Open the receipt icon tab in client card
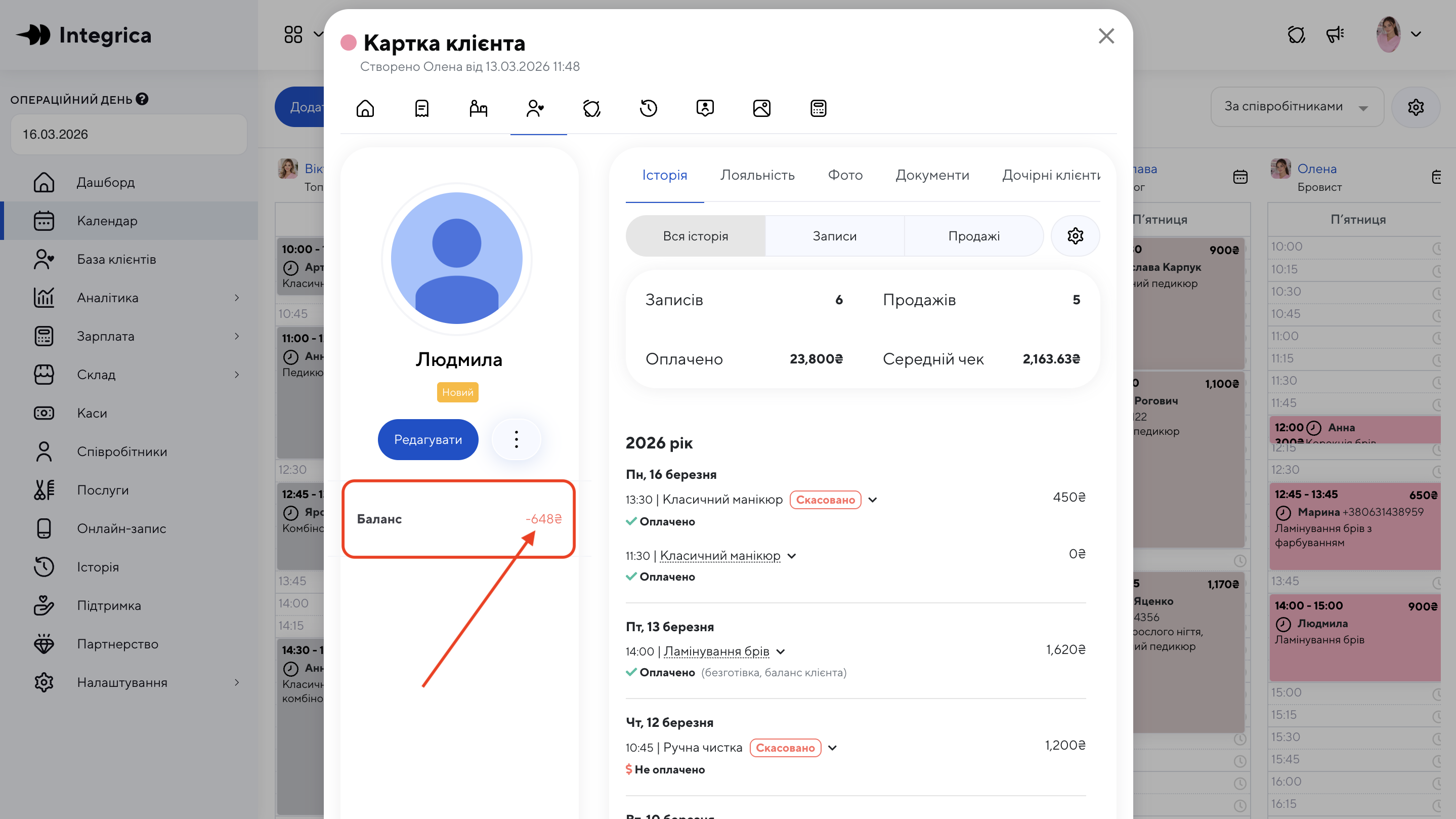1456x819 pixels. coord(421,108)
